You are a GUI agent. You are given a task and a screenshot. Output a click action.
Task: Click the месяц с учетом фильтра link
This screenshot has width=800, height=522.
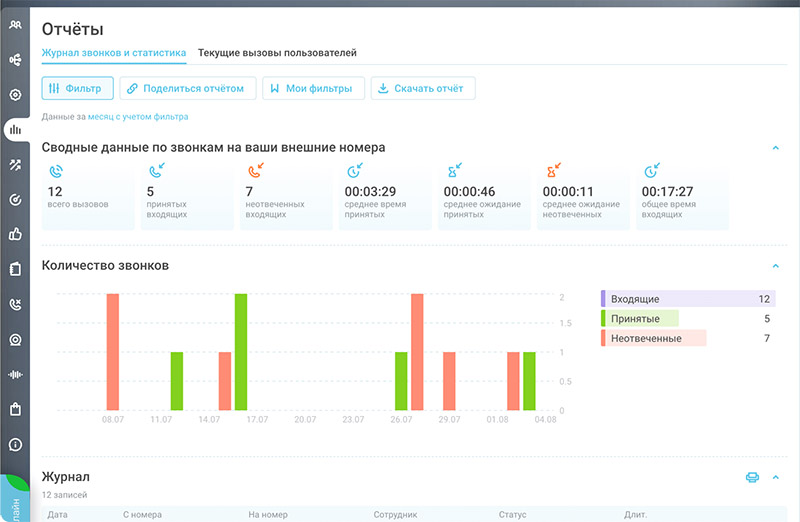pyautogui.click(x=138, y=117)
